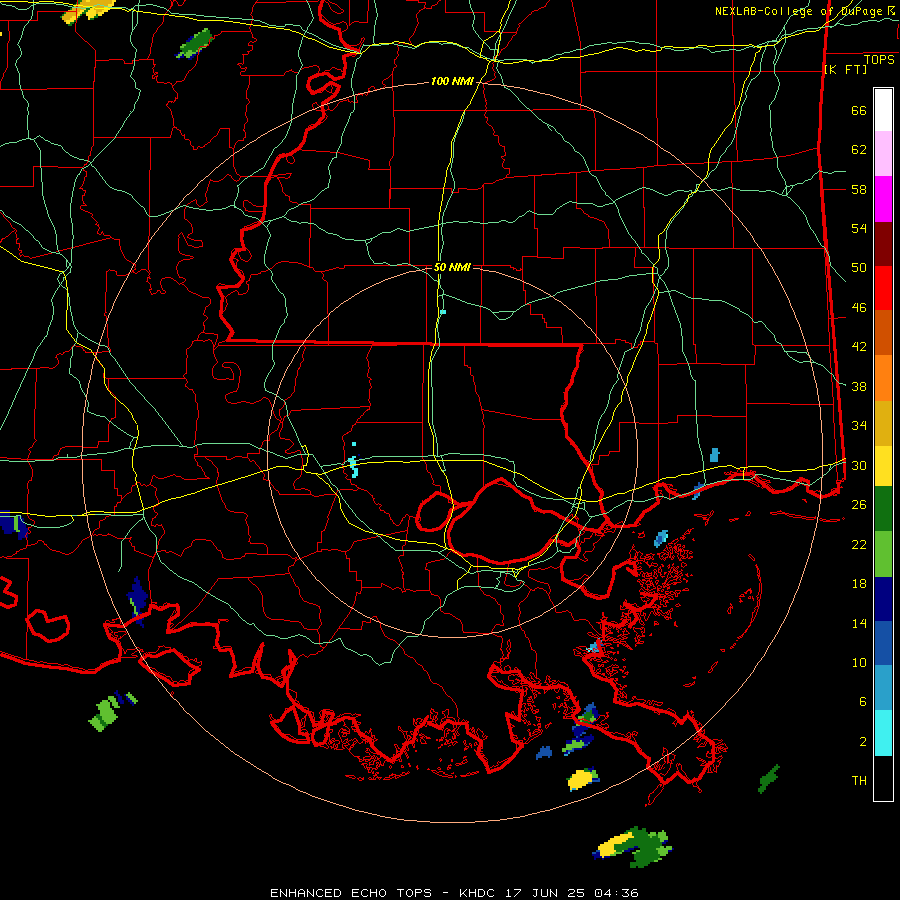Click the legend value "66"
Viewport: 900px width, 900px height.
tap(859, 111)
